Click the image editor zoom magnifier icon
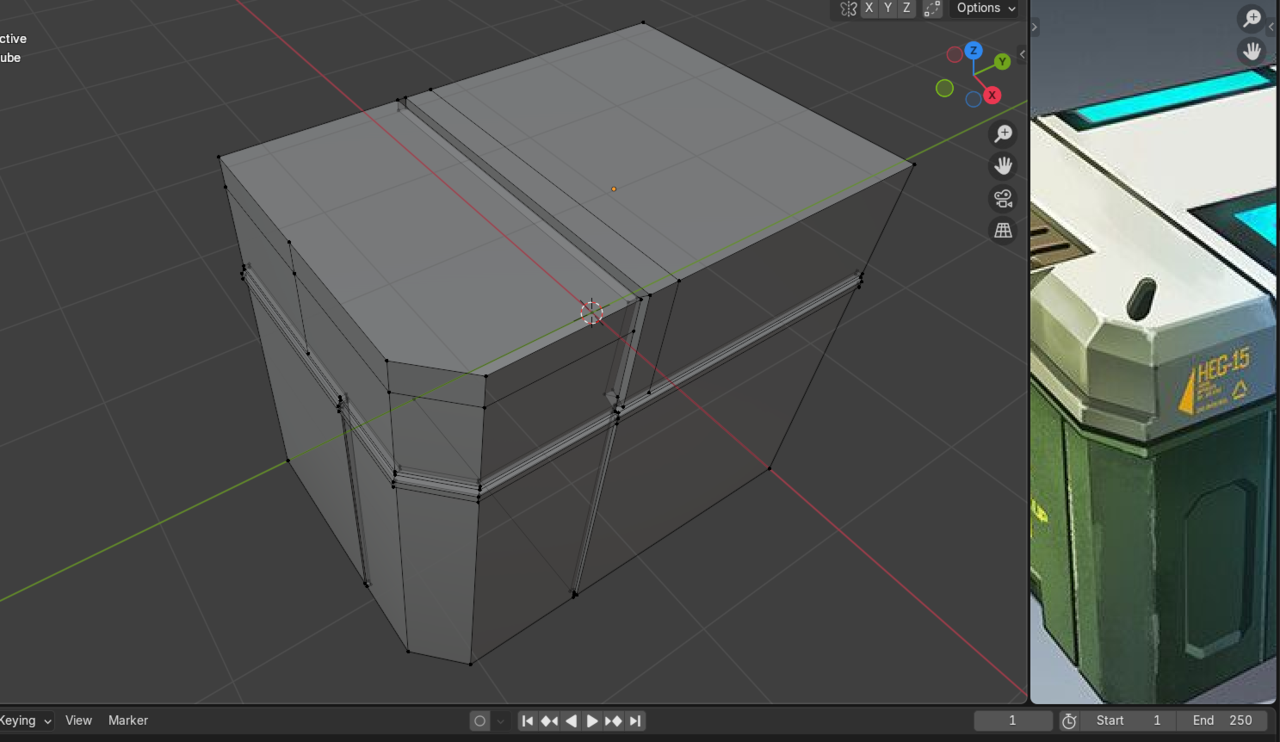The height and width of the screenshot is (742, 1280). (x=1252, y=18)
